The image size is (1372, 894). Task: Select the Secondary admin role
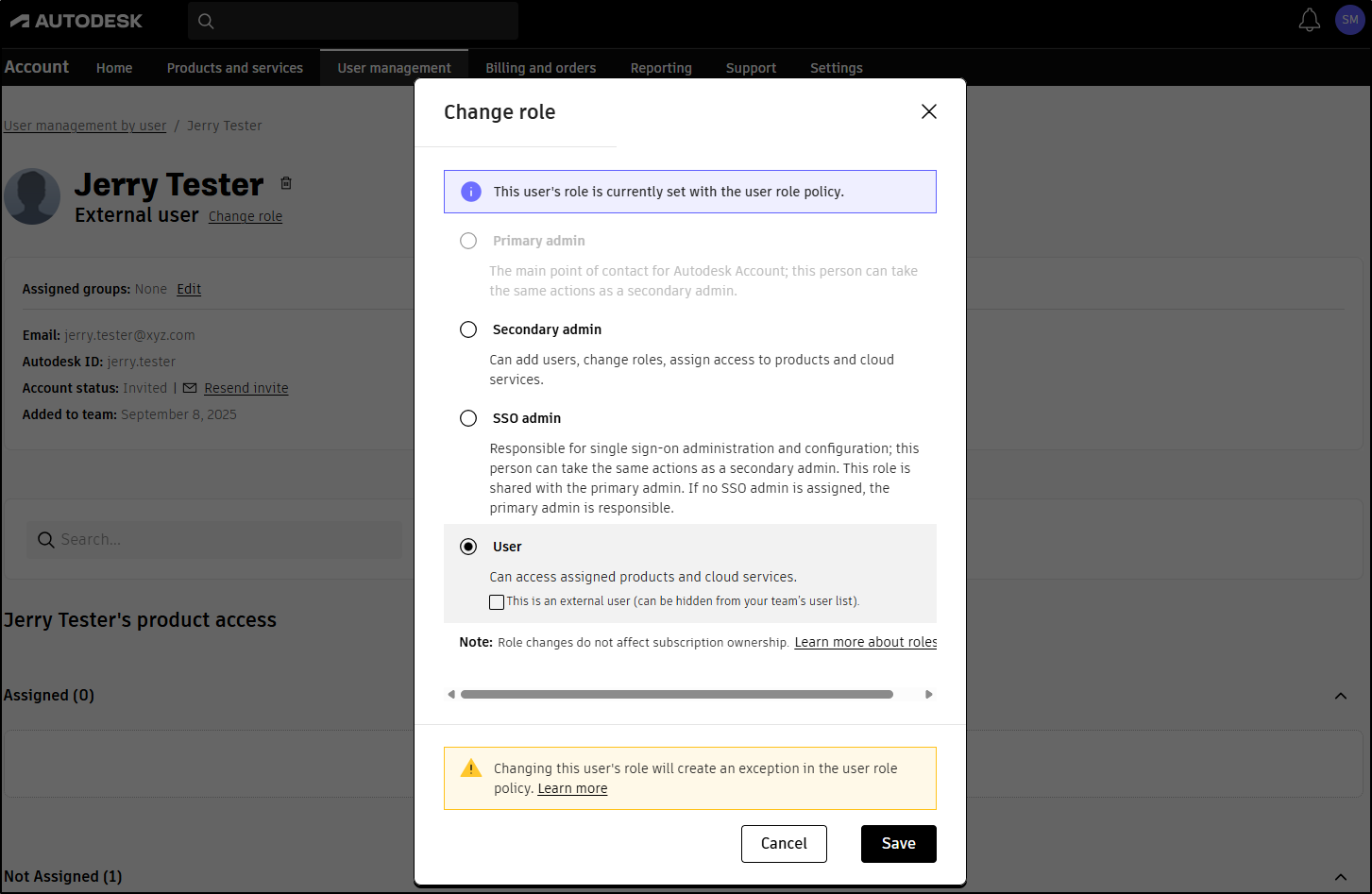click(x=468, y=329)
